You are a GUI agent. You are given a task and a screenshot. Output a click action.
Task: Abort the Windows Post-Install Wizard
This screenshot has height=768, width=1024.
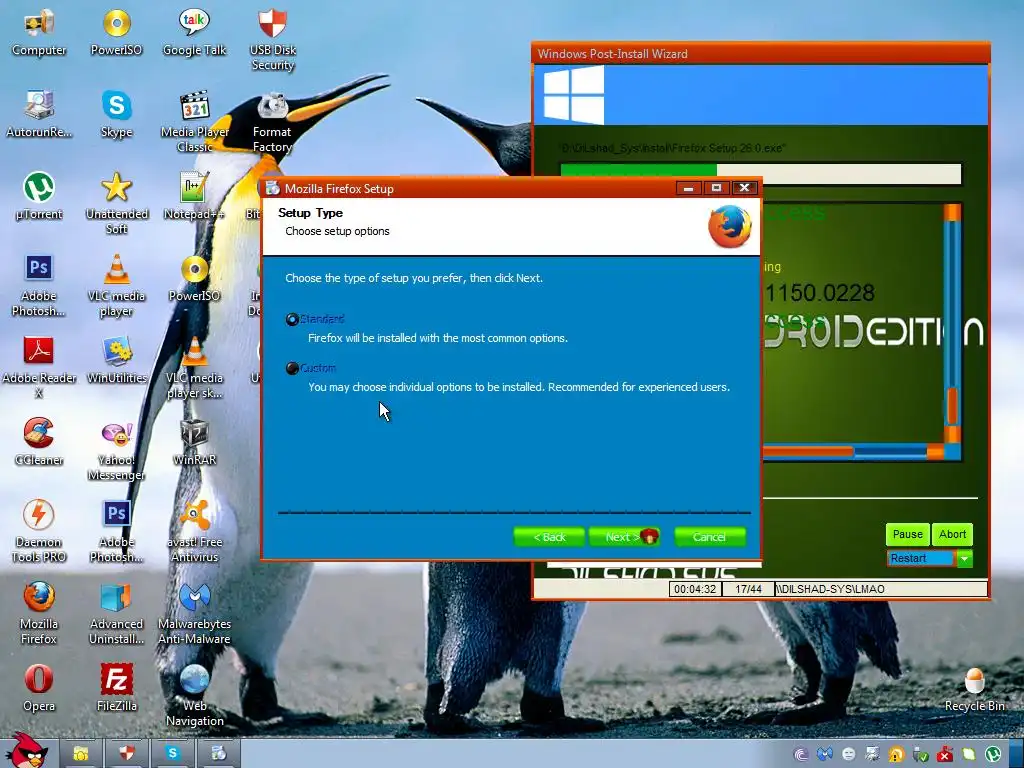click(952, 534)
